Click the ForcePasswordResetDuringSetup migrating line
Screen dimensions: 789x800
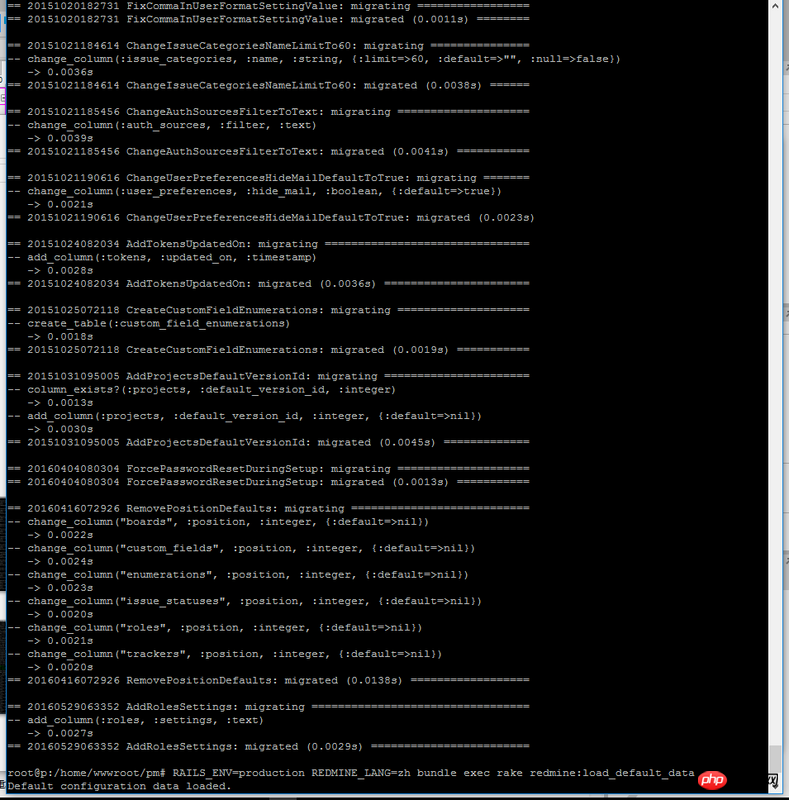click(269, 469)
